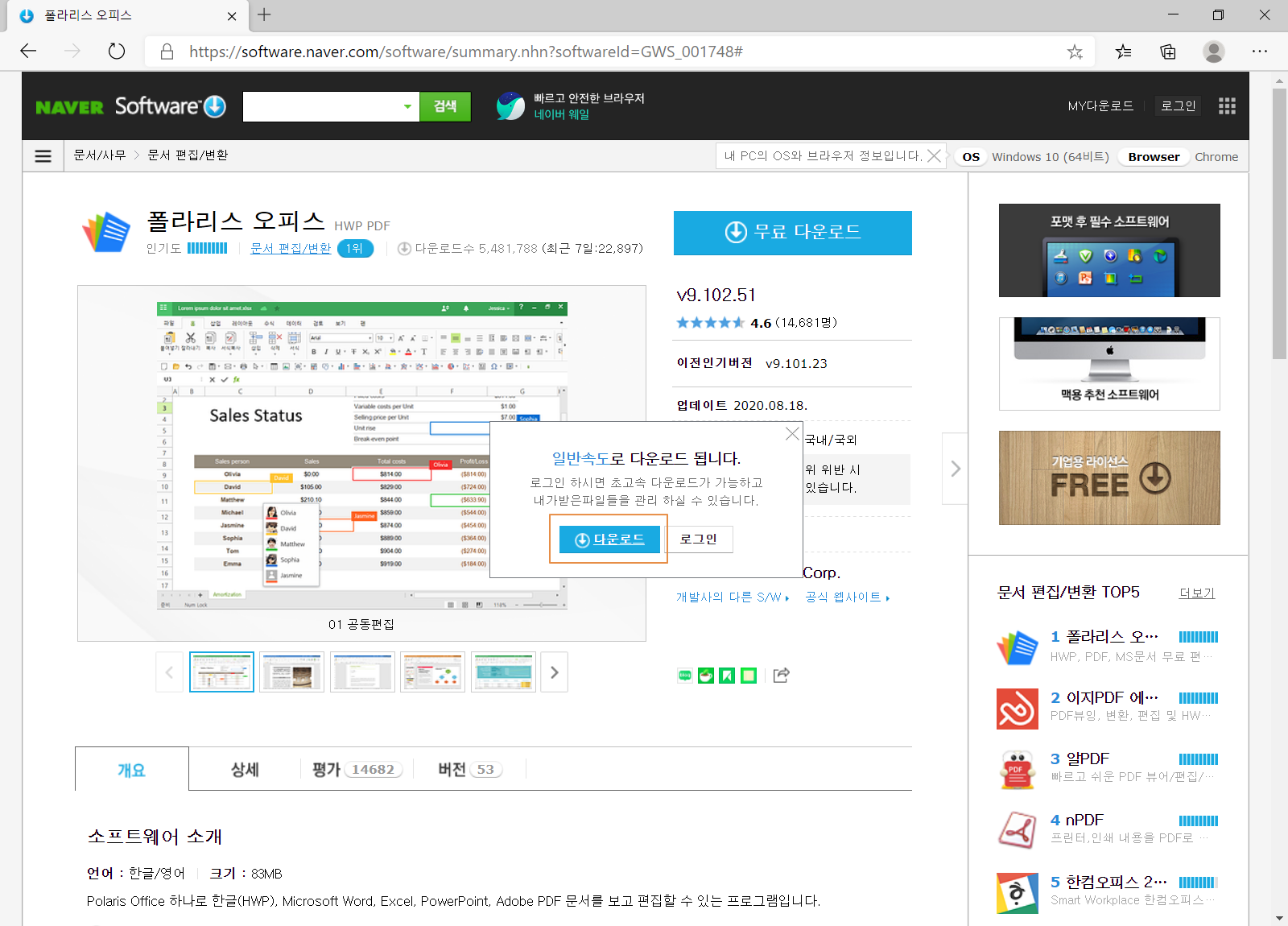Click the browser back arrow
This screenshot has width=1288, height=926.
click(x=29, y=52)
